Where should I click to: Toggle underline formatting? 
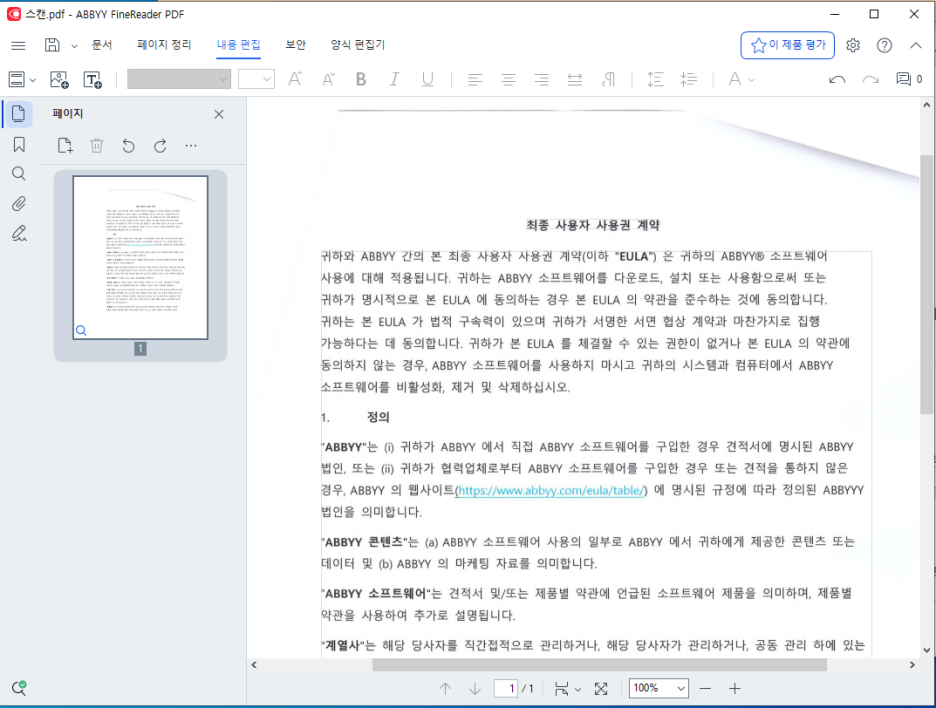coord(427,79)
